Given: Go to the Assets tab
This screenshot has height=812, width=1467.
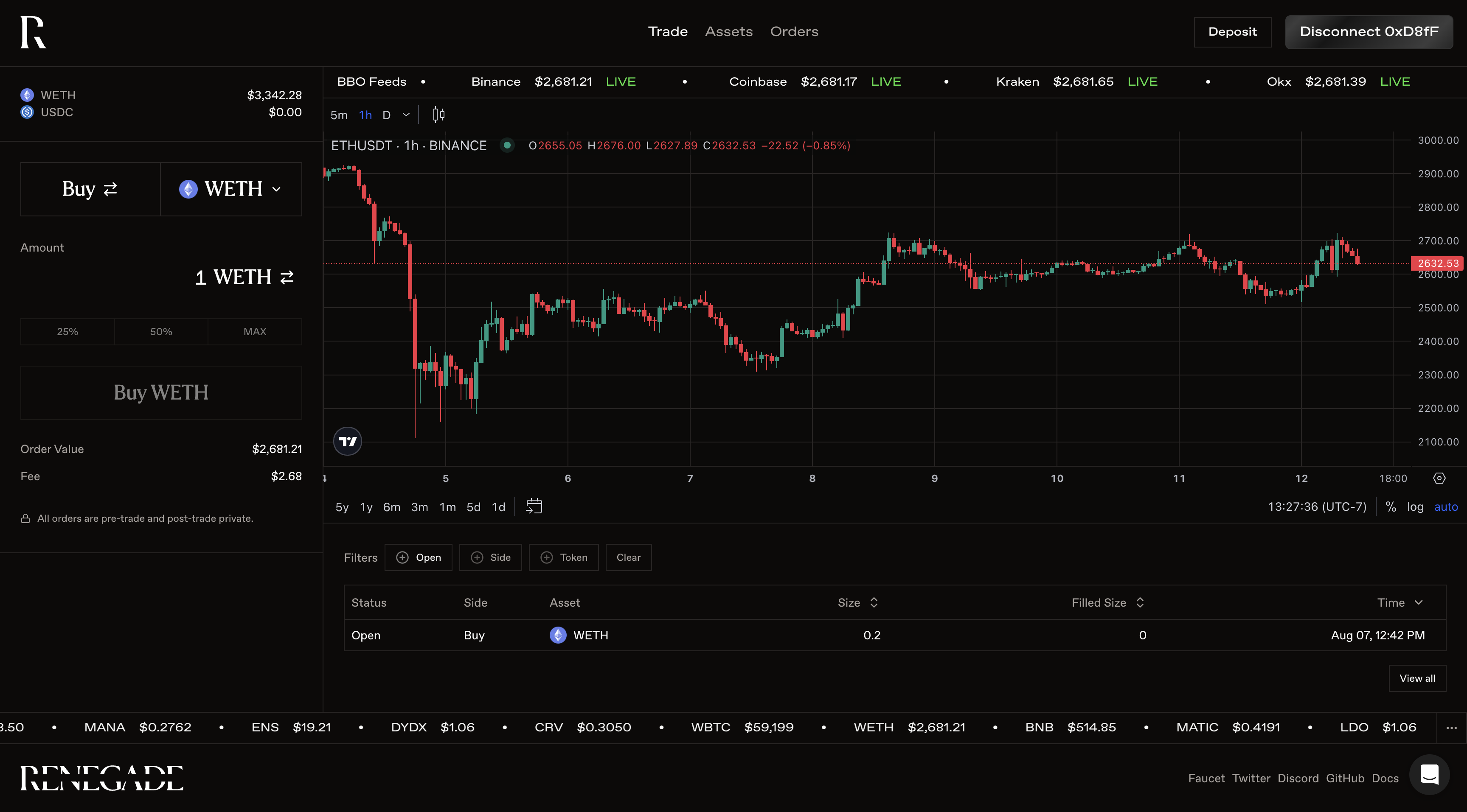Looking at the screenshot, I should coord(729,32).
